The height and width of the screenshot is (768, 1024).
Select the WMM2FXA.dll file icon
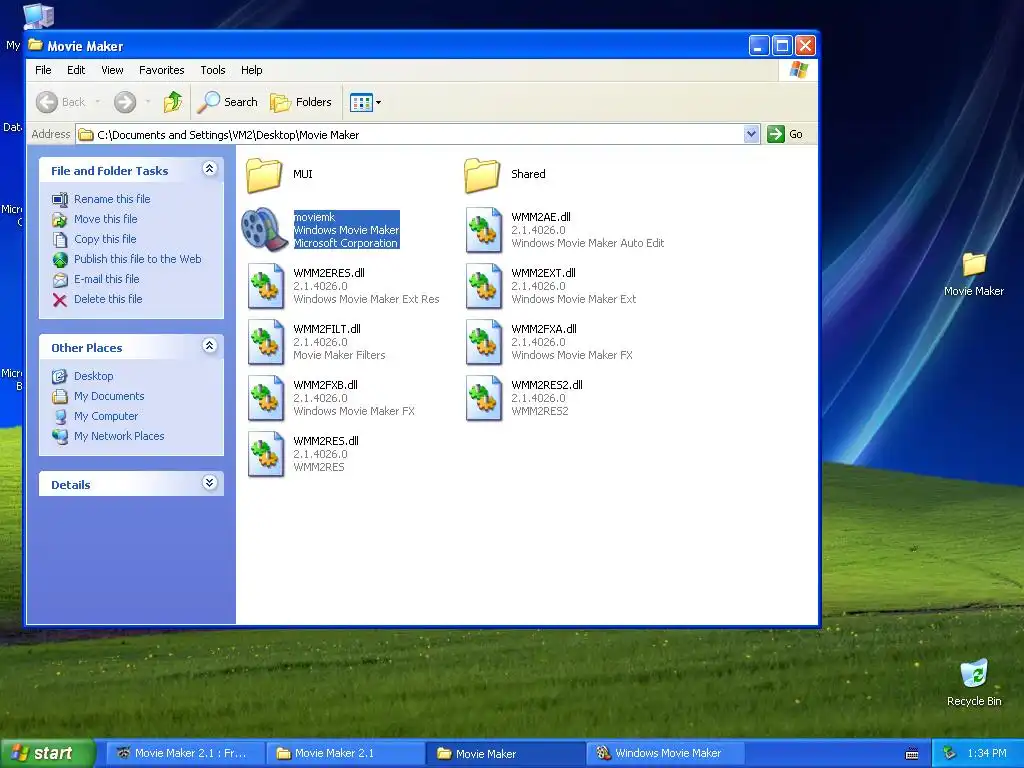click(x=483, y=342)
